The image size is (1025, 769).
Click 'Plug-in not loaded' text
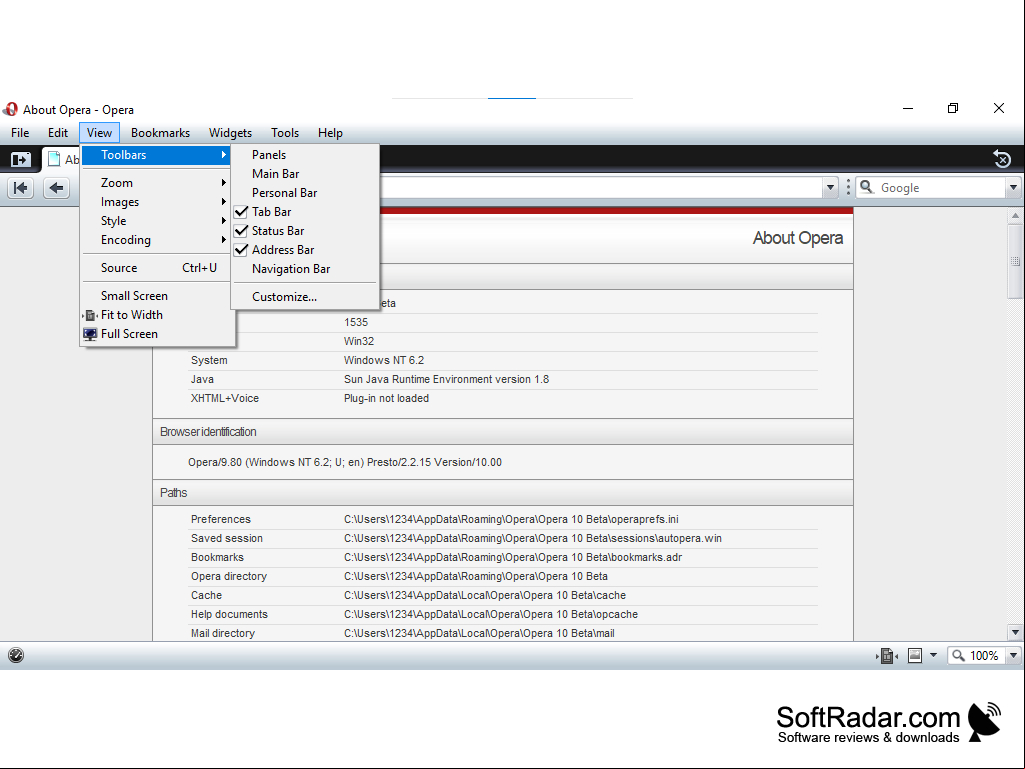click(x=386, y=398)
